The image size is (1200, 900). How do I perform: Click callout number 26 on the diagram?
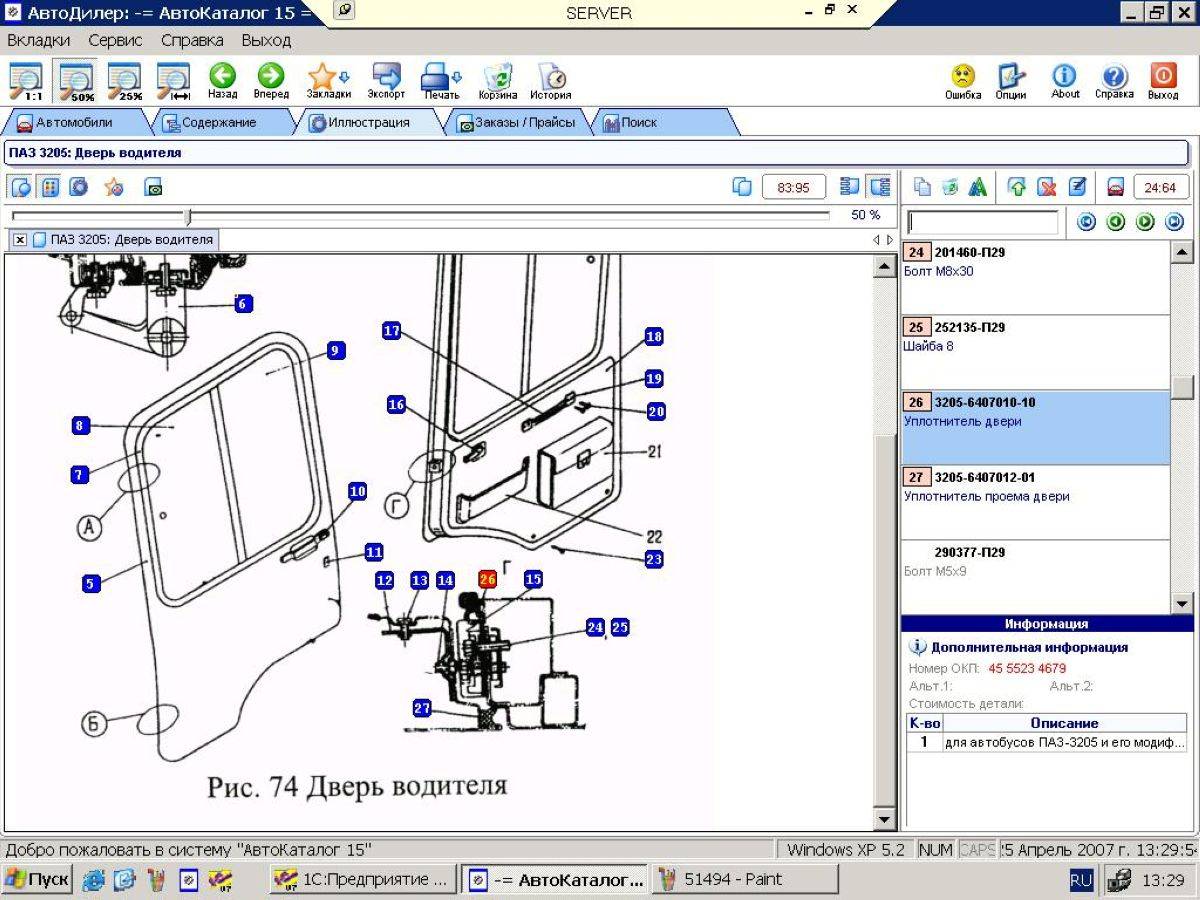(487, 579)
